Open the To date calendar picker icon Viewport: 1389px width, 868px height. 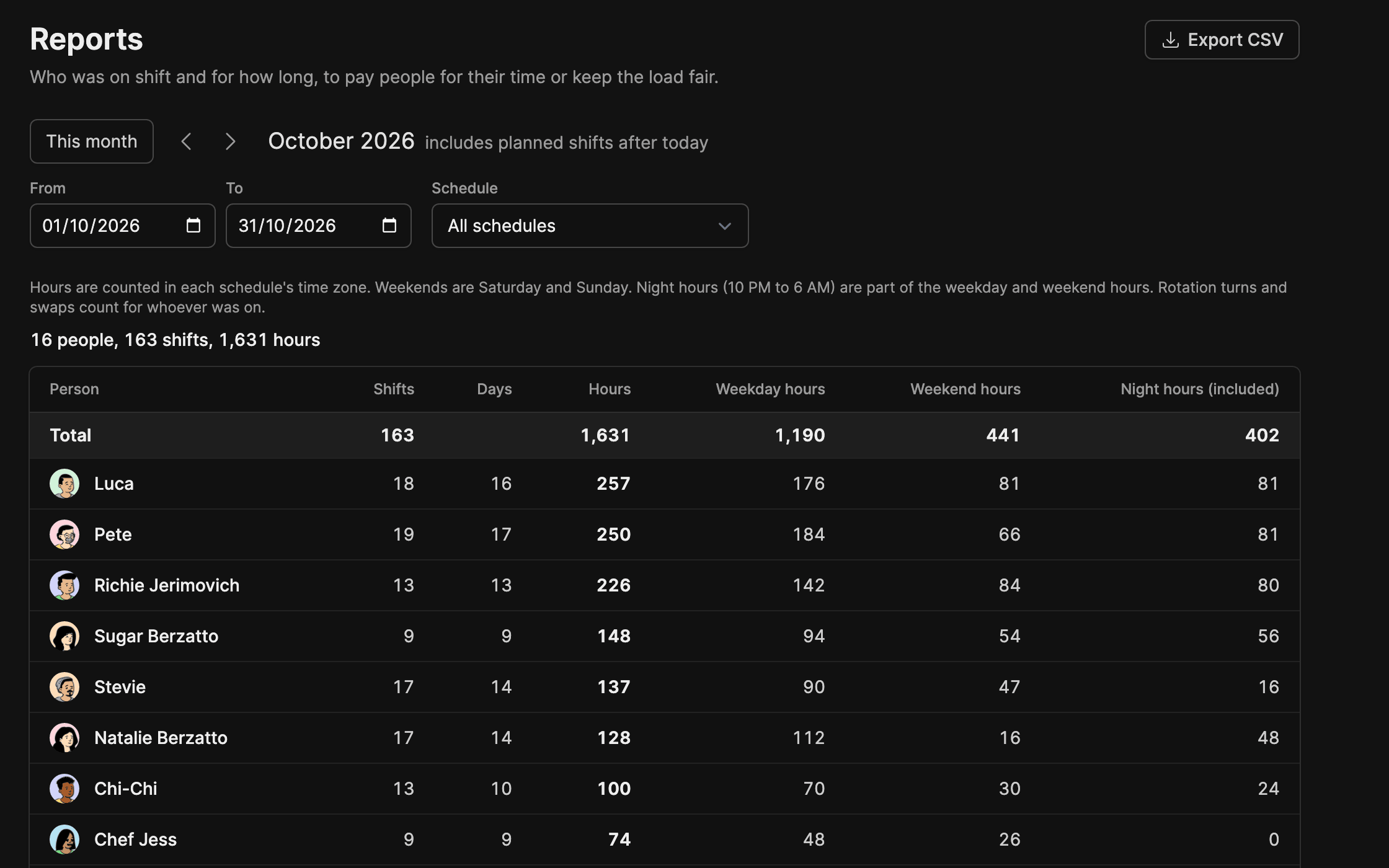point(389,225)
